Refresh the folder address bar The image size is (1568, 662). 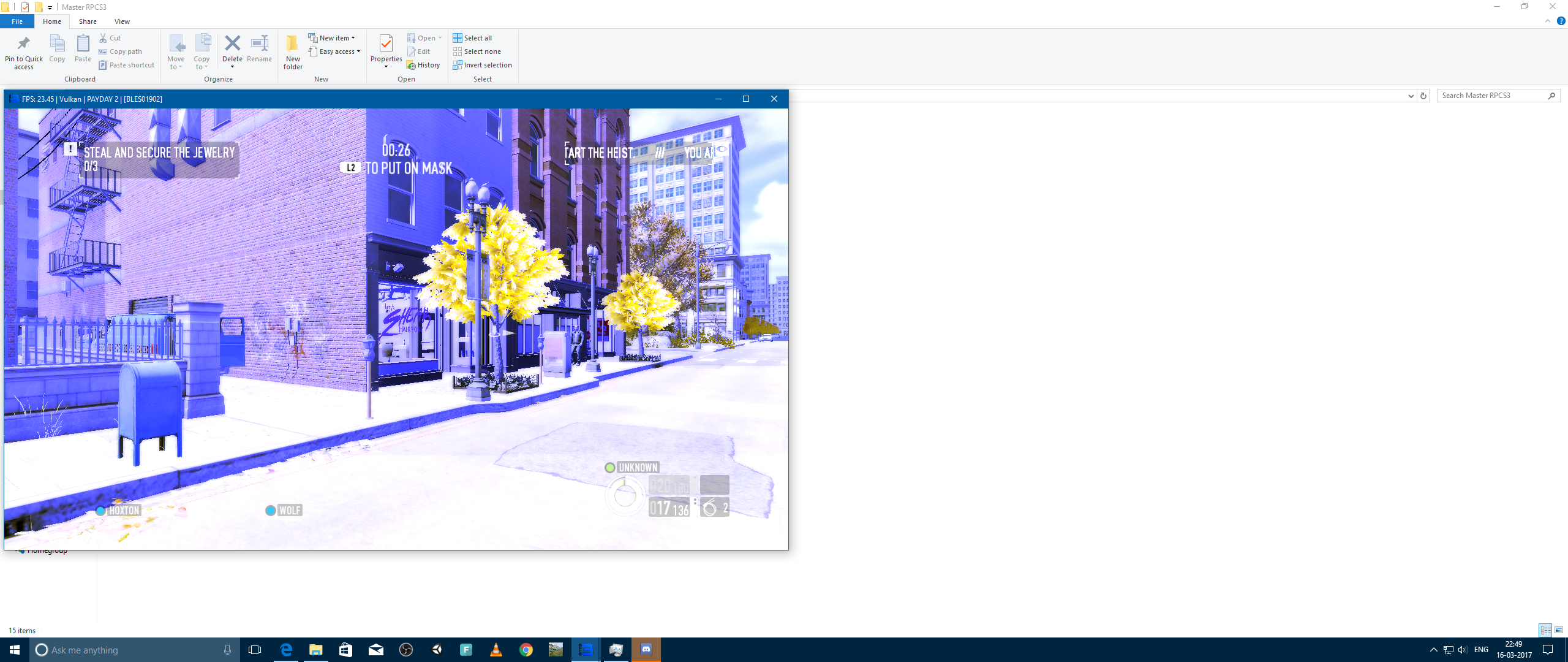1423,96
